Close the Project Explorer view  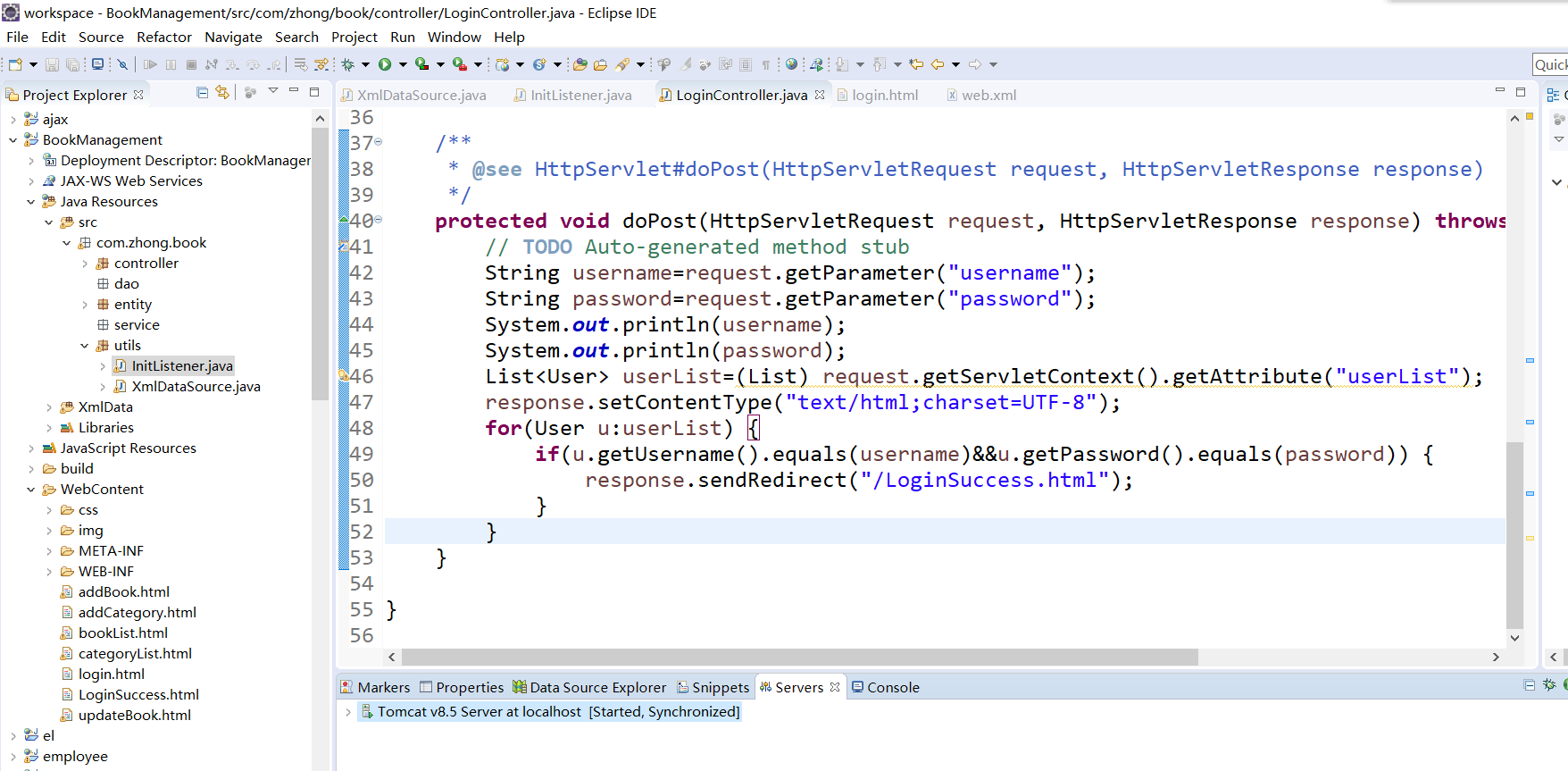[138, 95]
